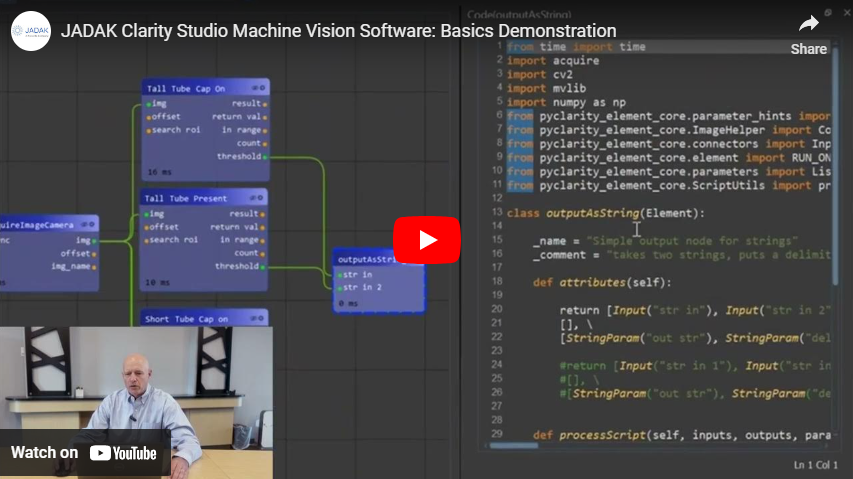Click the Tall Tube Present node title
Screen dimensions: 853x479
[x=186, y=198]
